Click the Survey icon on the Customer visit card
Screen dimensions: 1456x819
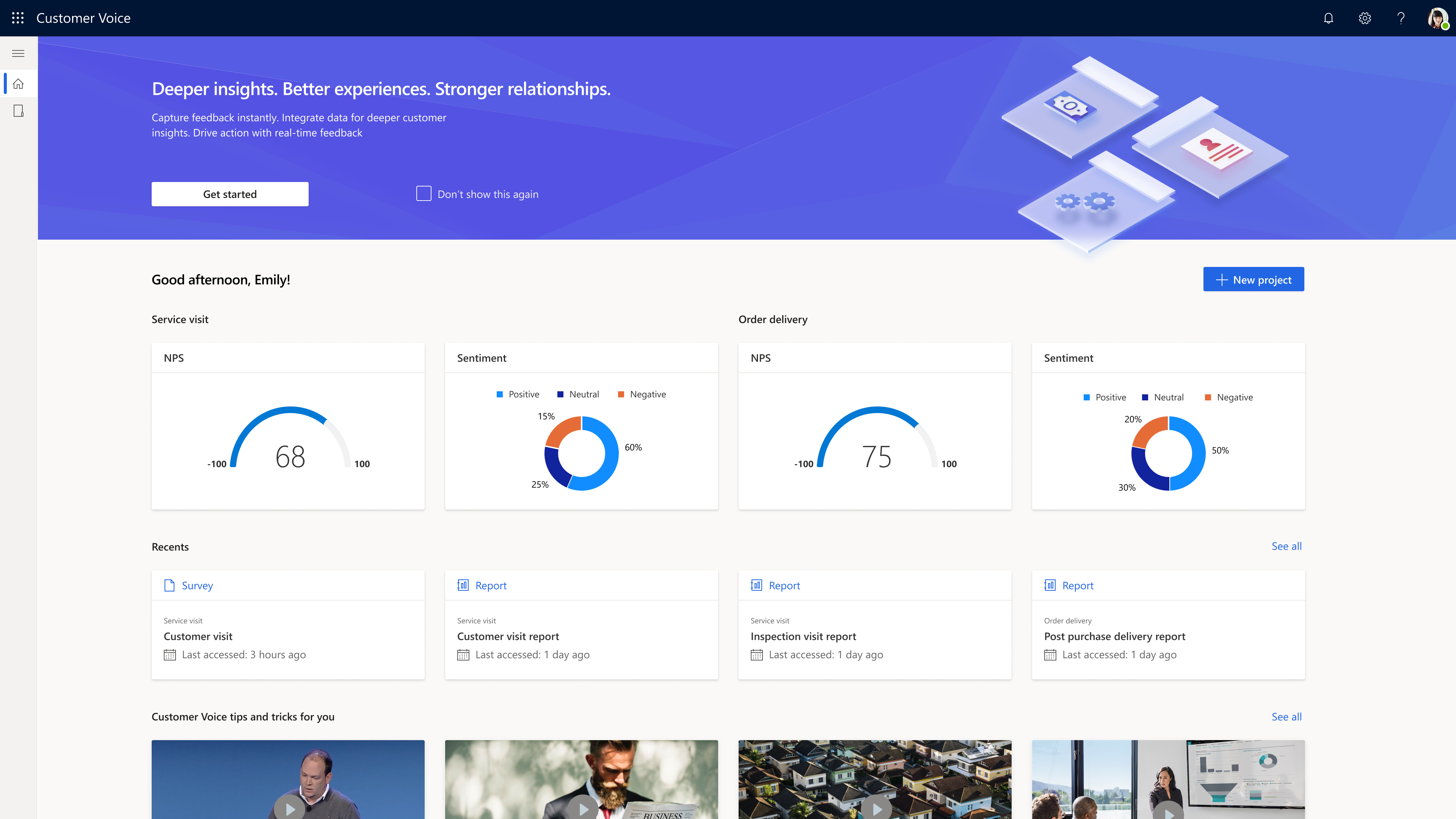coord(169,585)
